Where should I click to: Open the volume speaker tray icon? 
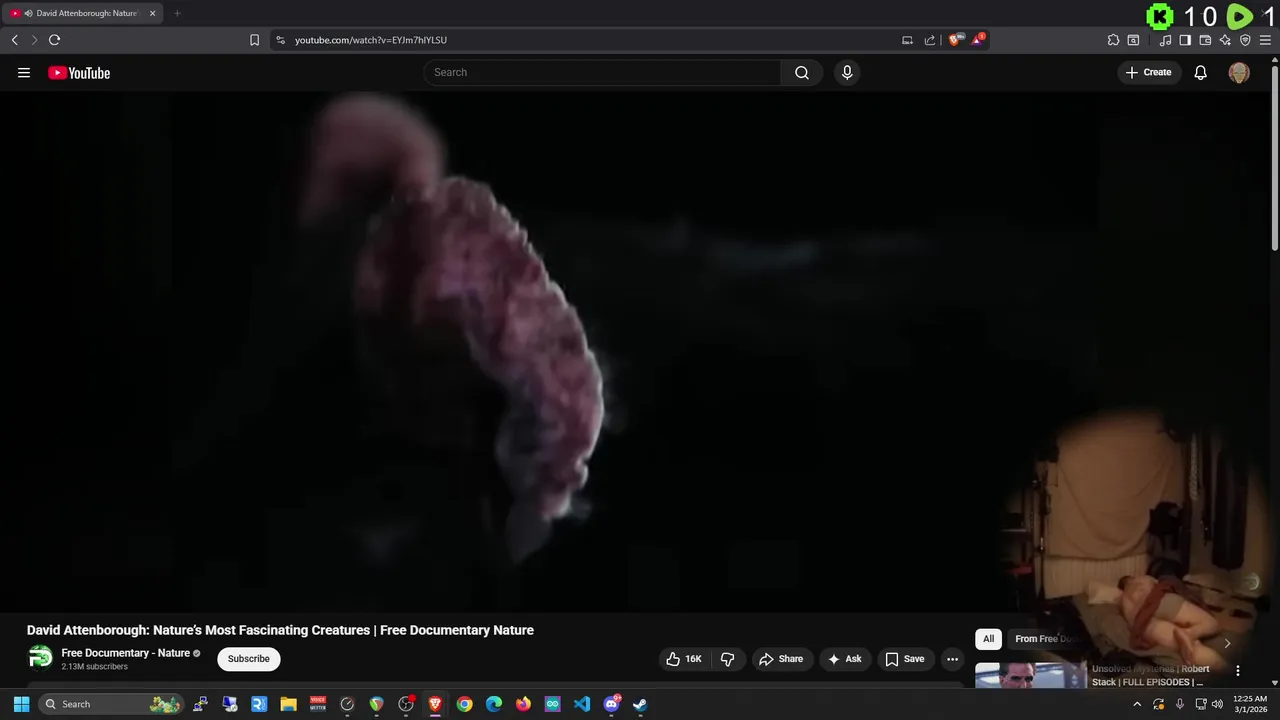[x=1217, y=704]
